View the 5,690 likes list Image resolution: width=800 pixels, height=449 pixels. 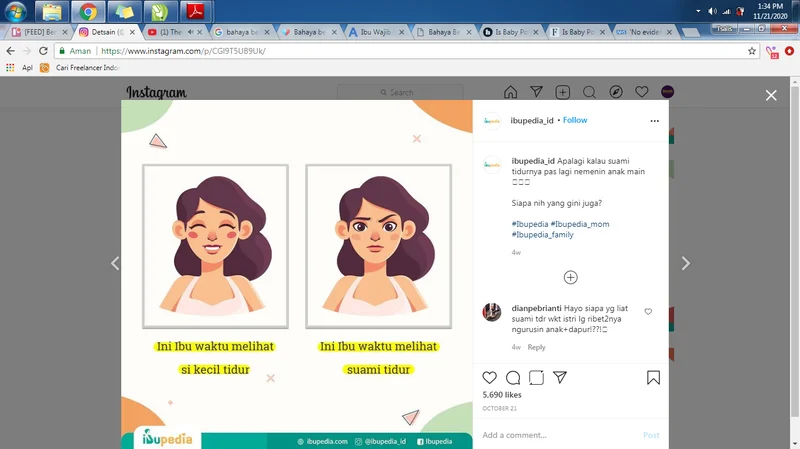coord(502,395)
